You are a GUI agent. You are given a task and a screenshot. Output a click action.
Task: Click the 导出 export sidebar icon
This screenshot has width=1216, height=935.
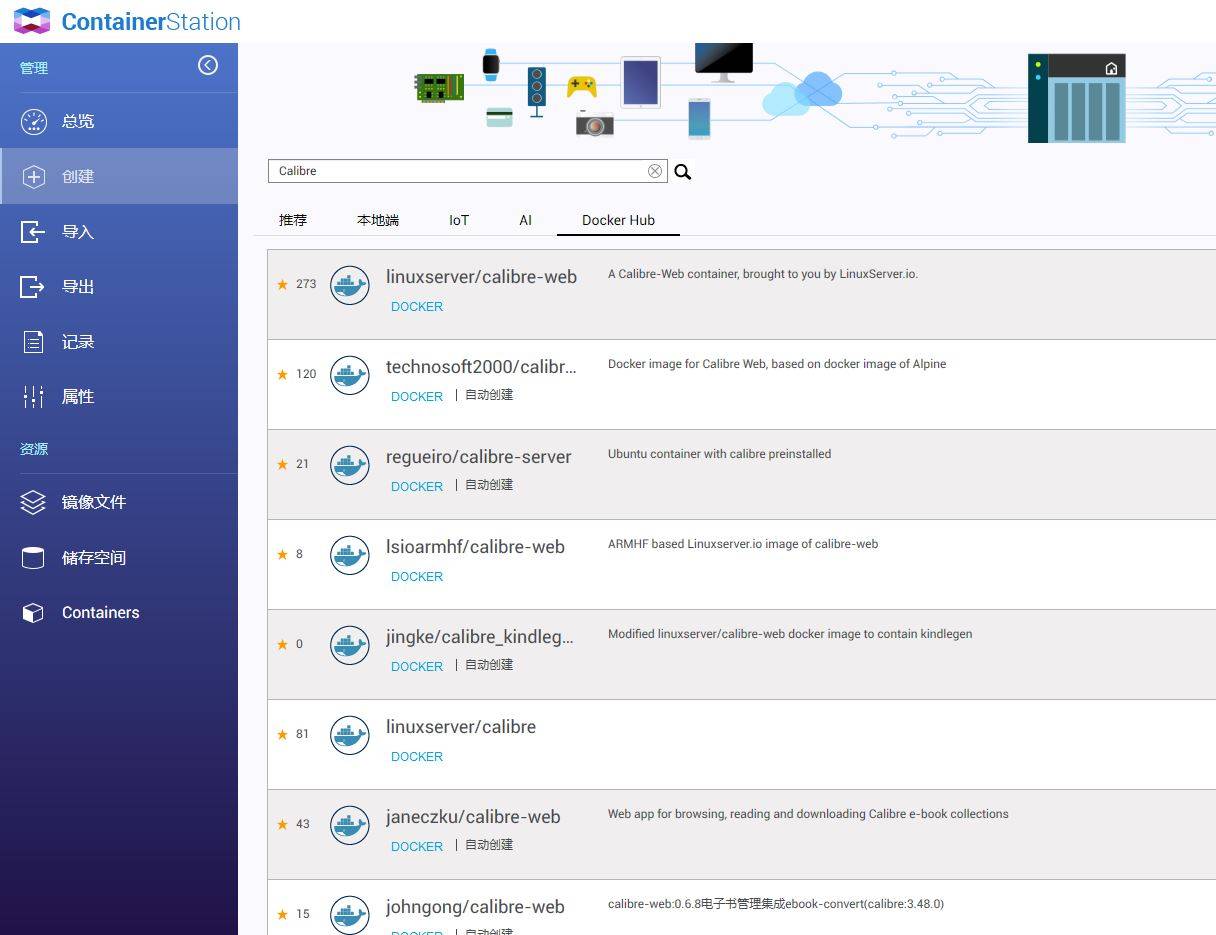coord(33,287)
